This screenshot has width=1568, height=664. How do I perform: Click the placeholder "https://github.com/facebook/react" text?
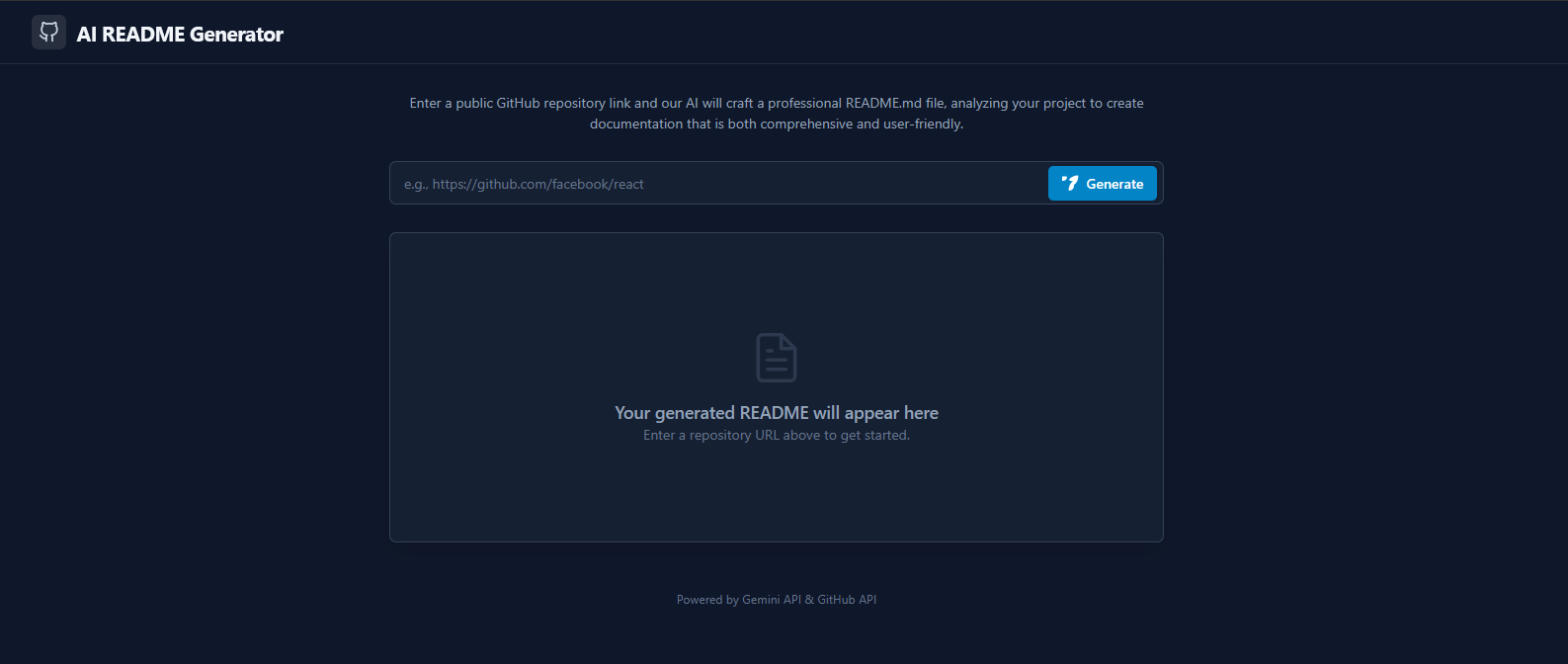[537, 185]
